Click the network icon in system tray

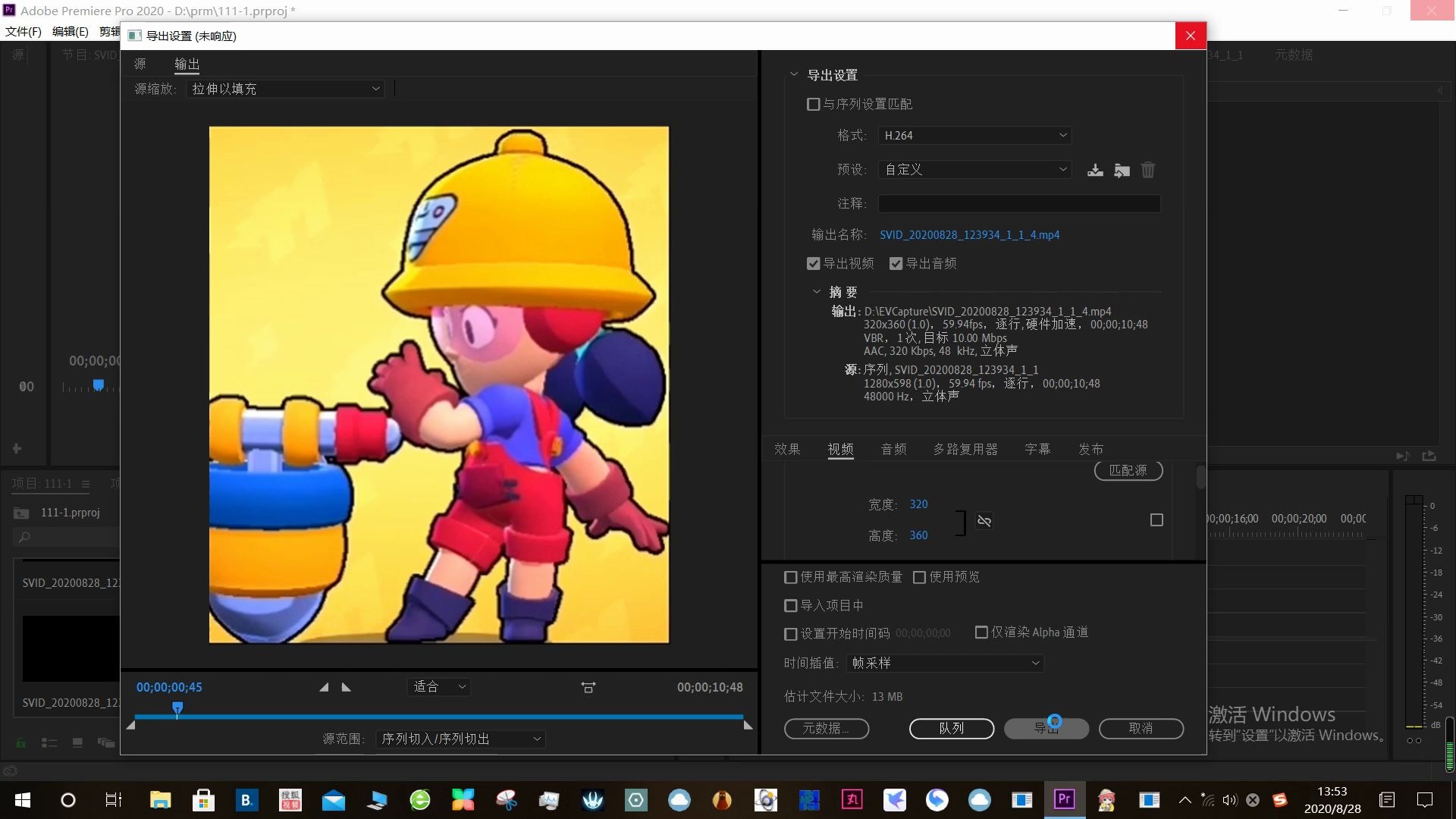click(x=1207, y=800)
